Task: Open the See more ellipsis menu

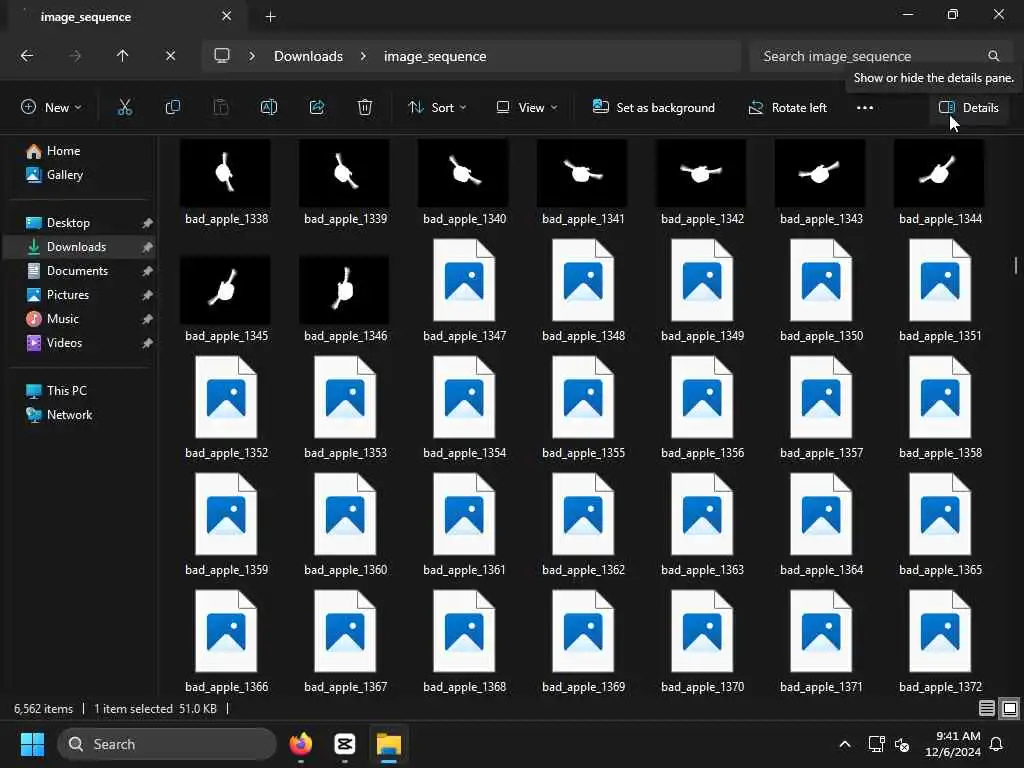Action: [x=865, y=108]
